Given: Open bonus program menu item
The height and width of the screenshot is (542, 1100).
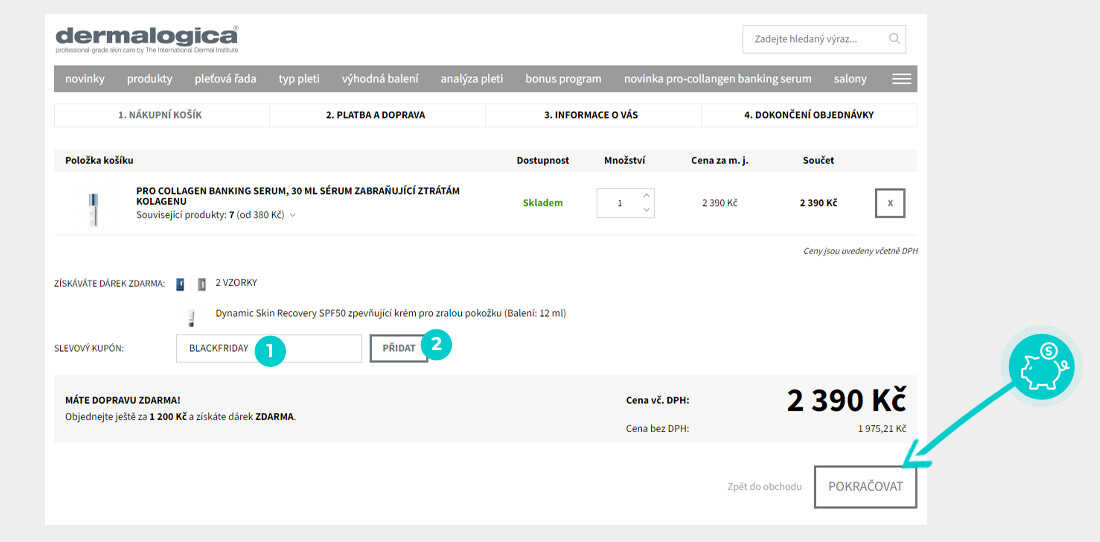Looking at the screenshot, I should [563, 79].
